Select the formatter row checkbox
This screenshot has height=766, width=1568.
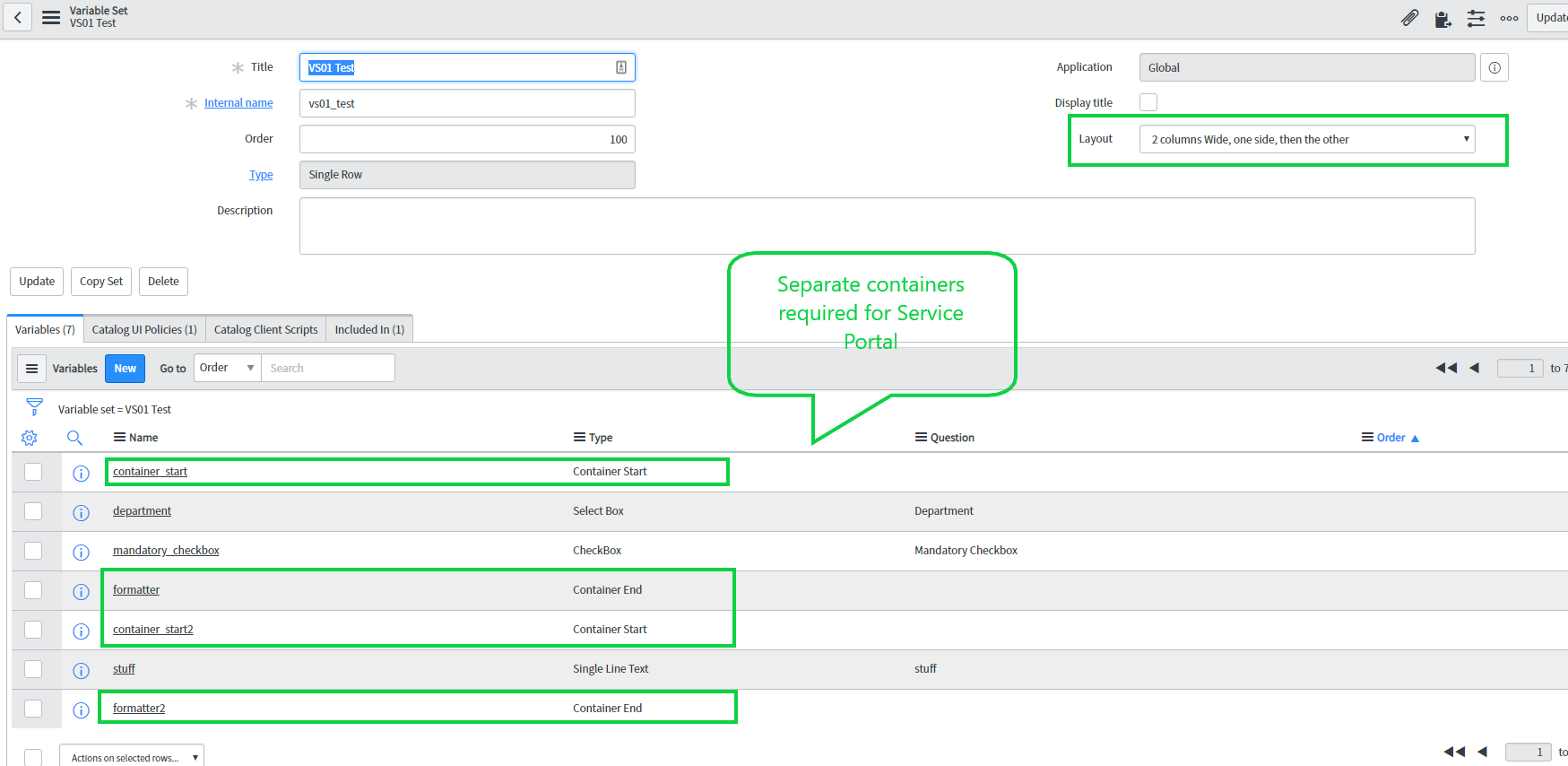pyautogui.click(x=33, y=590)
